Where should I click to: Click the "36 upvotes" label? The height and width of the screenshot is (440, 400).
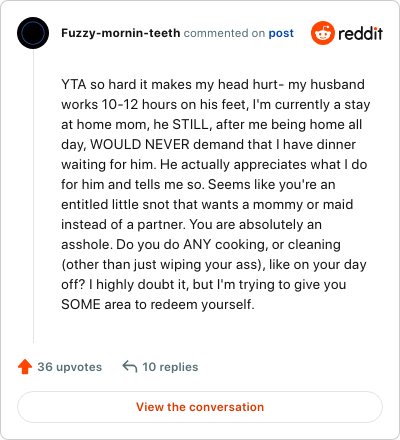(x=70, y=367)
